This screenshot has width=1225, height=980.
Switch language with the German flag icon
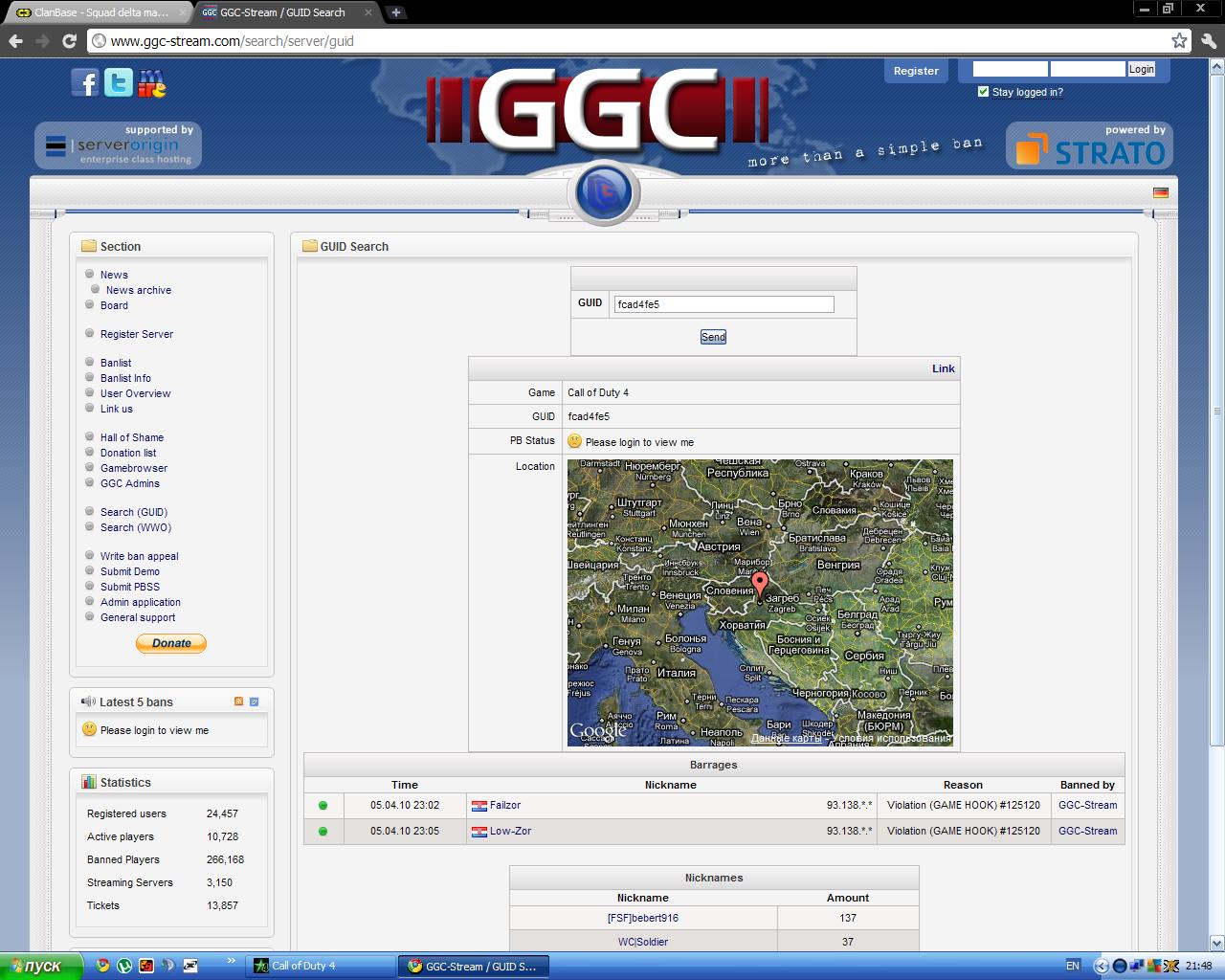[x=1161, y=192]
